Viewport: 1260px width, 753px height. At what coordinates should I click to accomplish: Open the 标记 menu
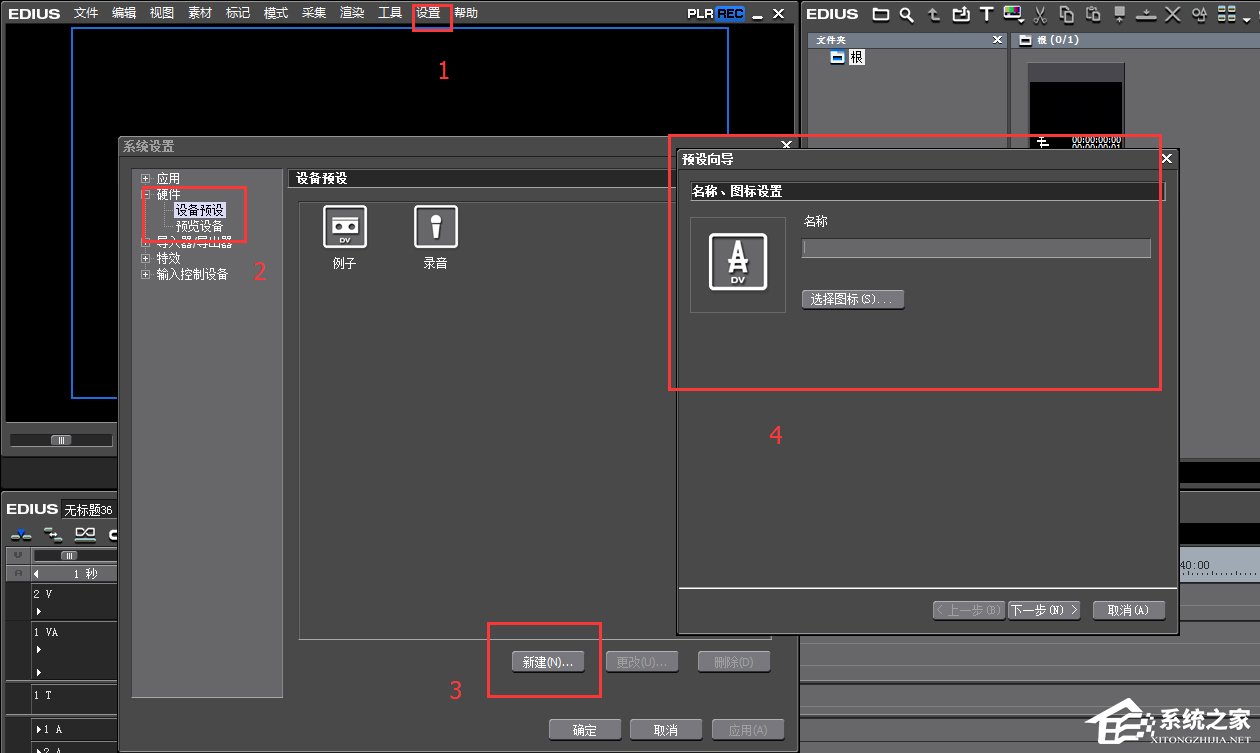coord(238,13)
